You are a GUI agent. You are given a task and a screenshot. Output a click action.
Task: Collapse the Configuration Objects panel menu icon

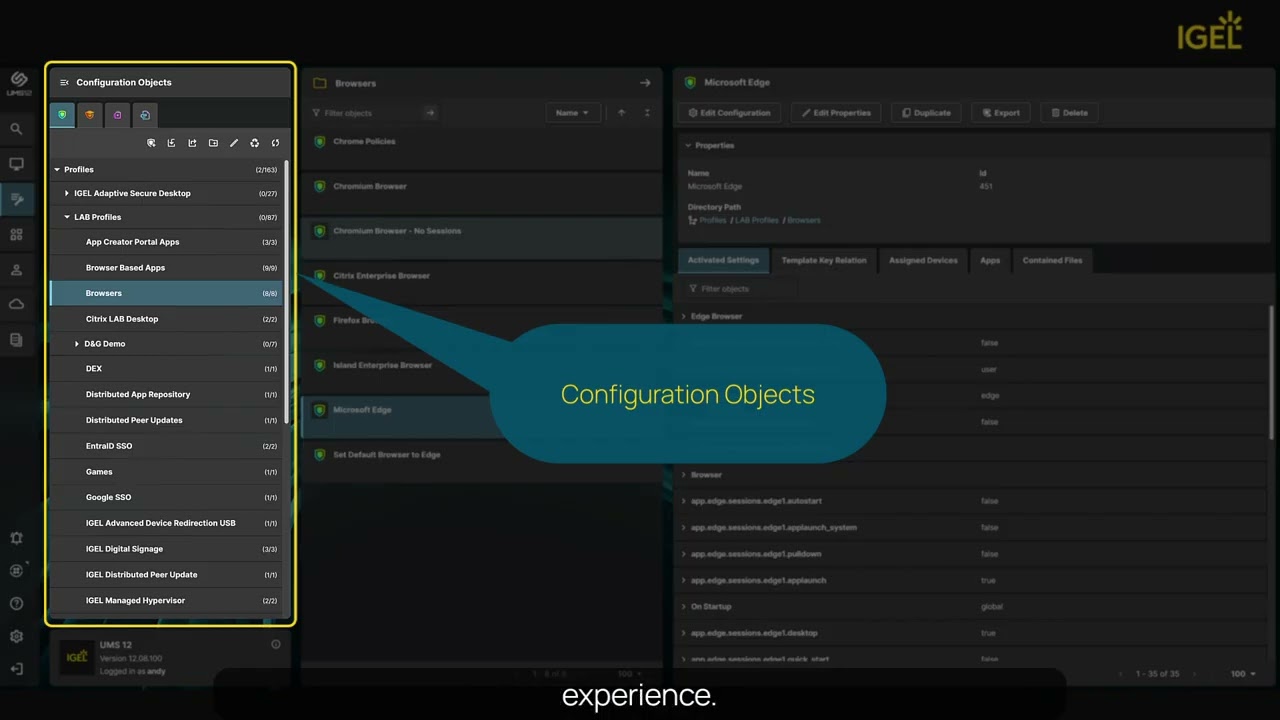point(64,83)
